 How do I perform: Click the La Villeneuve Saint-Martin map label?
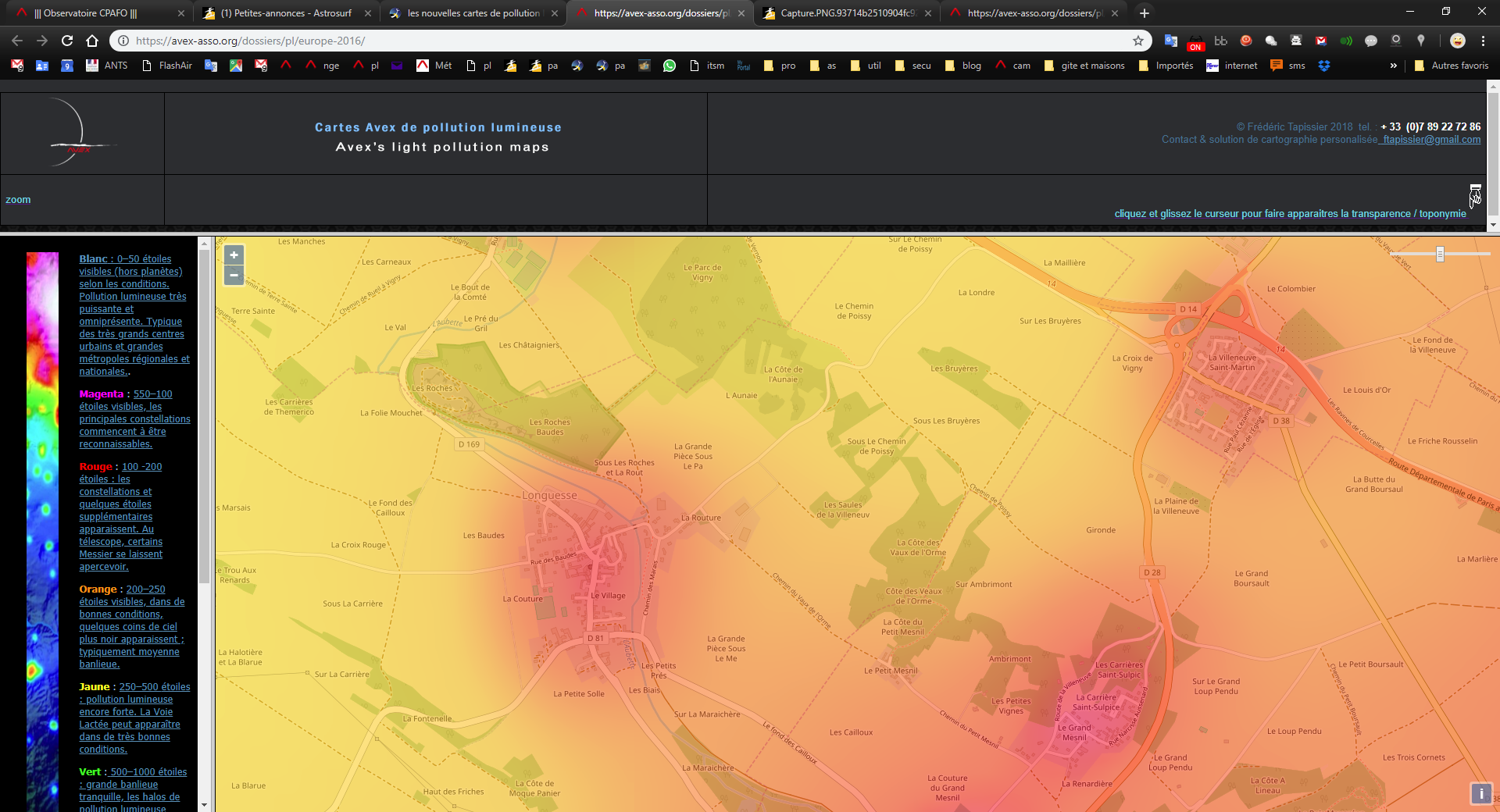[1233, 362]
